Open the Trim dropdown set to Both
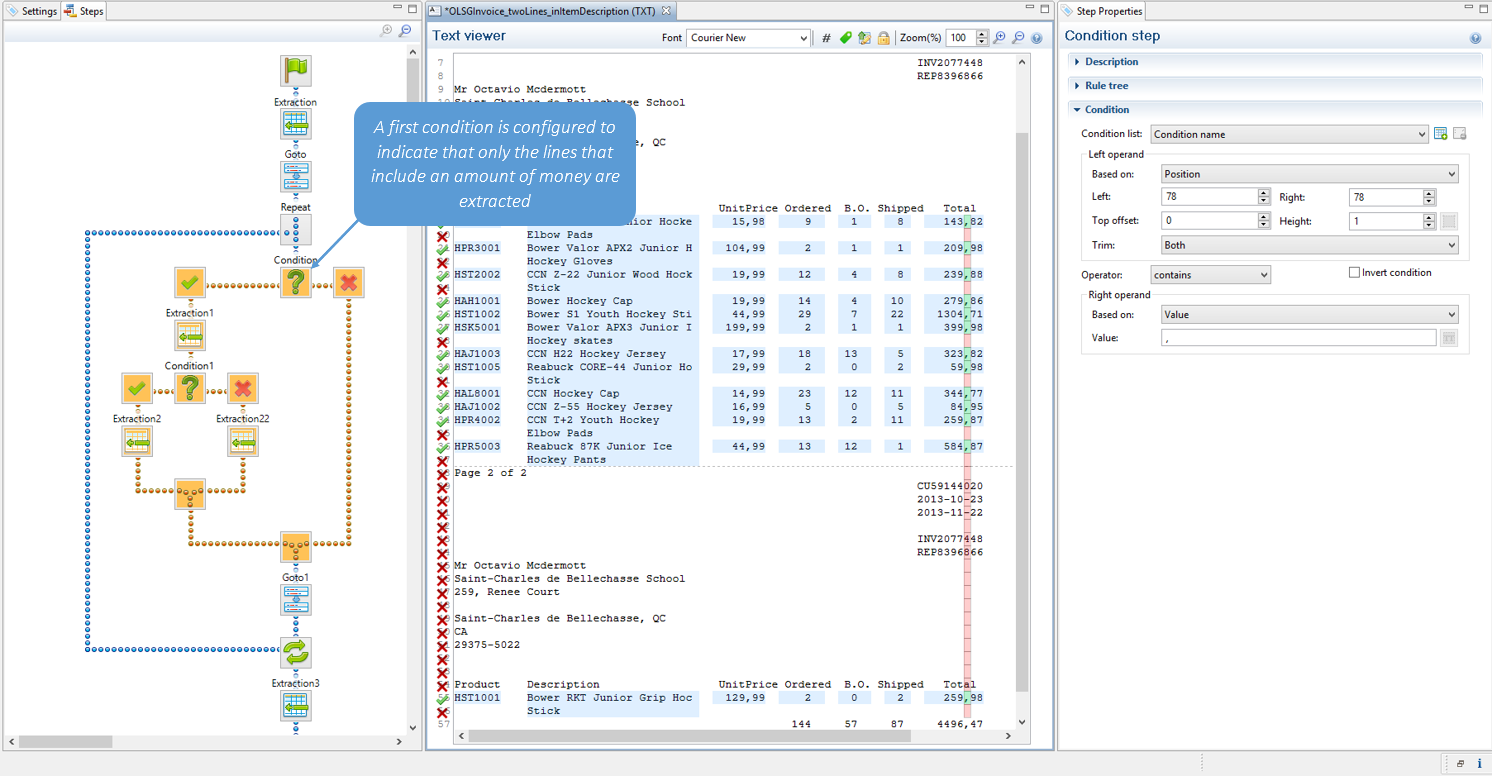The height and width of the screenshot is (776, 1493). pyautogui.click(x=1309, y=245)
